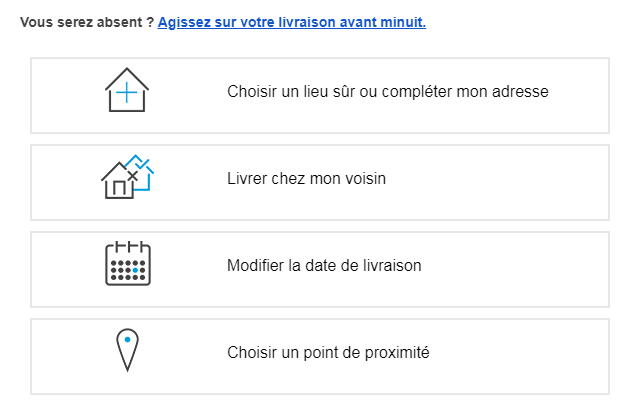The height and width of the screenshot is (408, 629).
Task: Click the neighbor houses icon
Action: click(x=128, y=178)
